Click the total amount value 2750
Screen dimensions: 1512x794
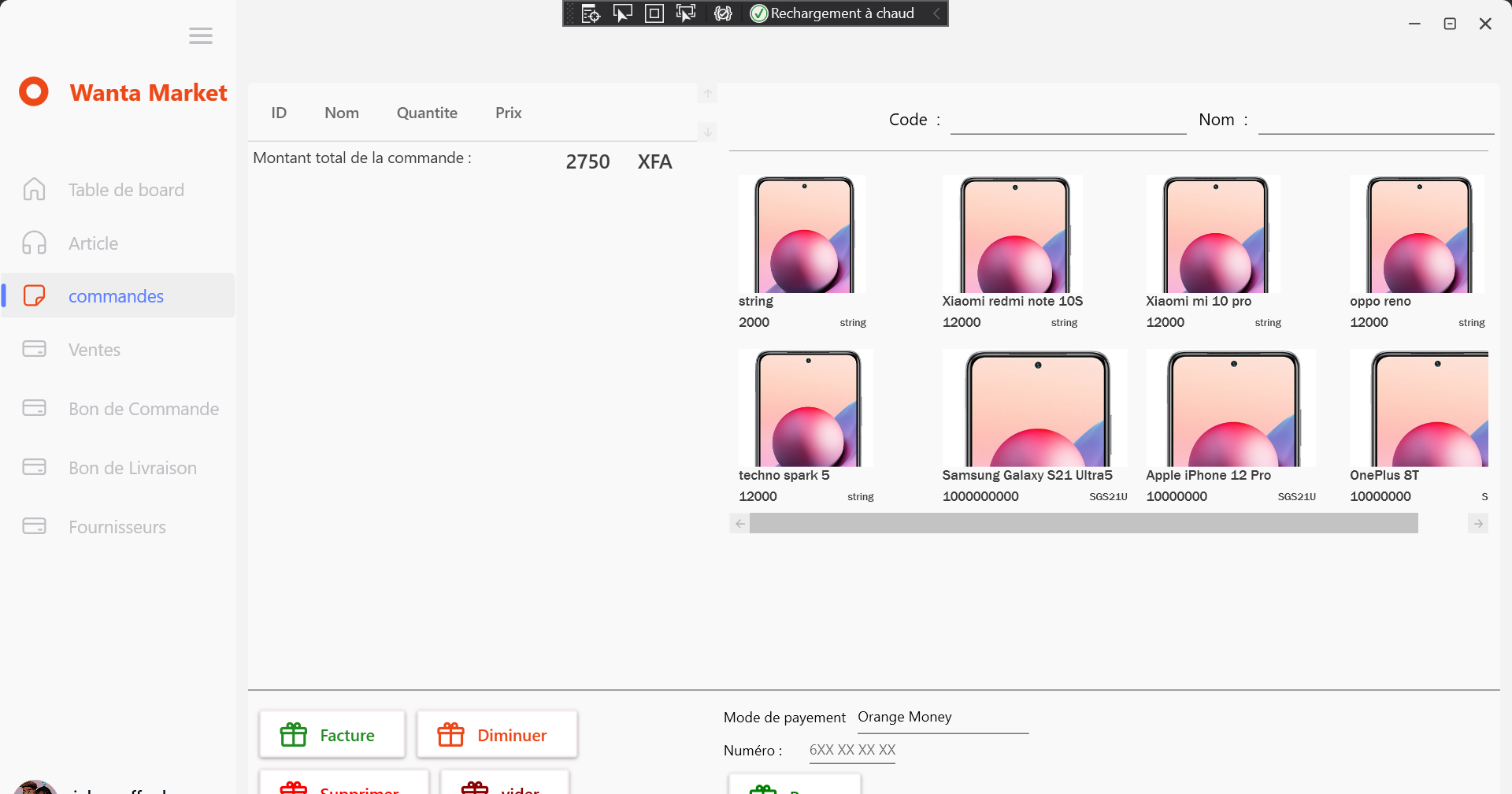point(587,162)
